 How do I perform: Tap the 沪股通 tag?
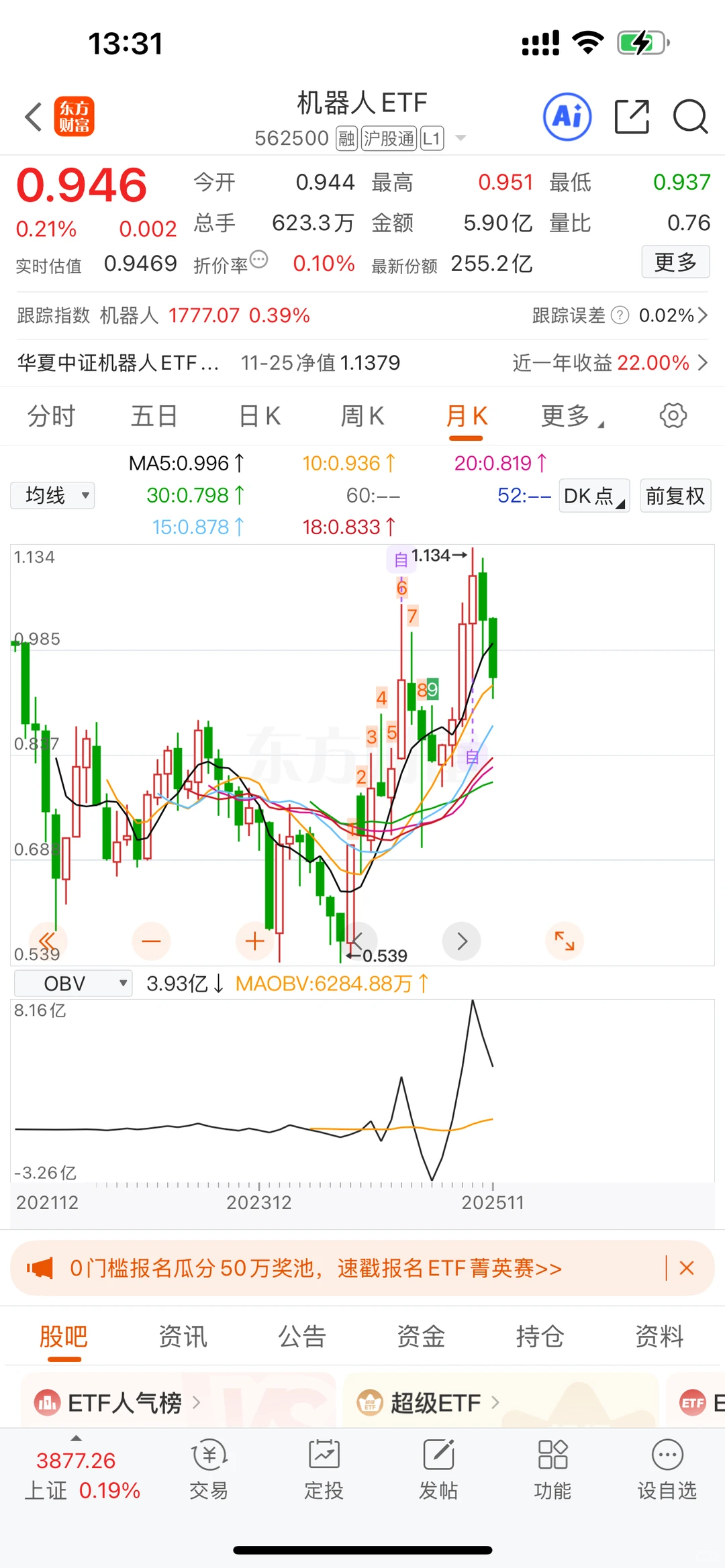(x=389, y=139)
